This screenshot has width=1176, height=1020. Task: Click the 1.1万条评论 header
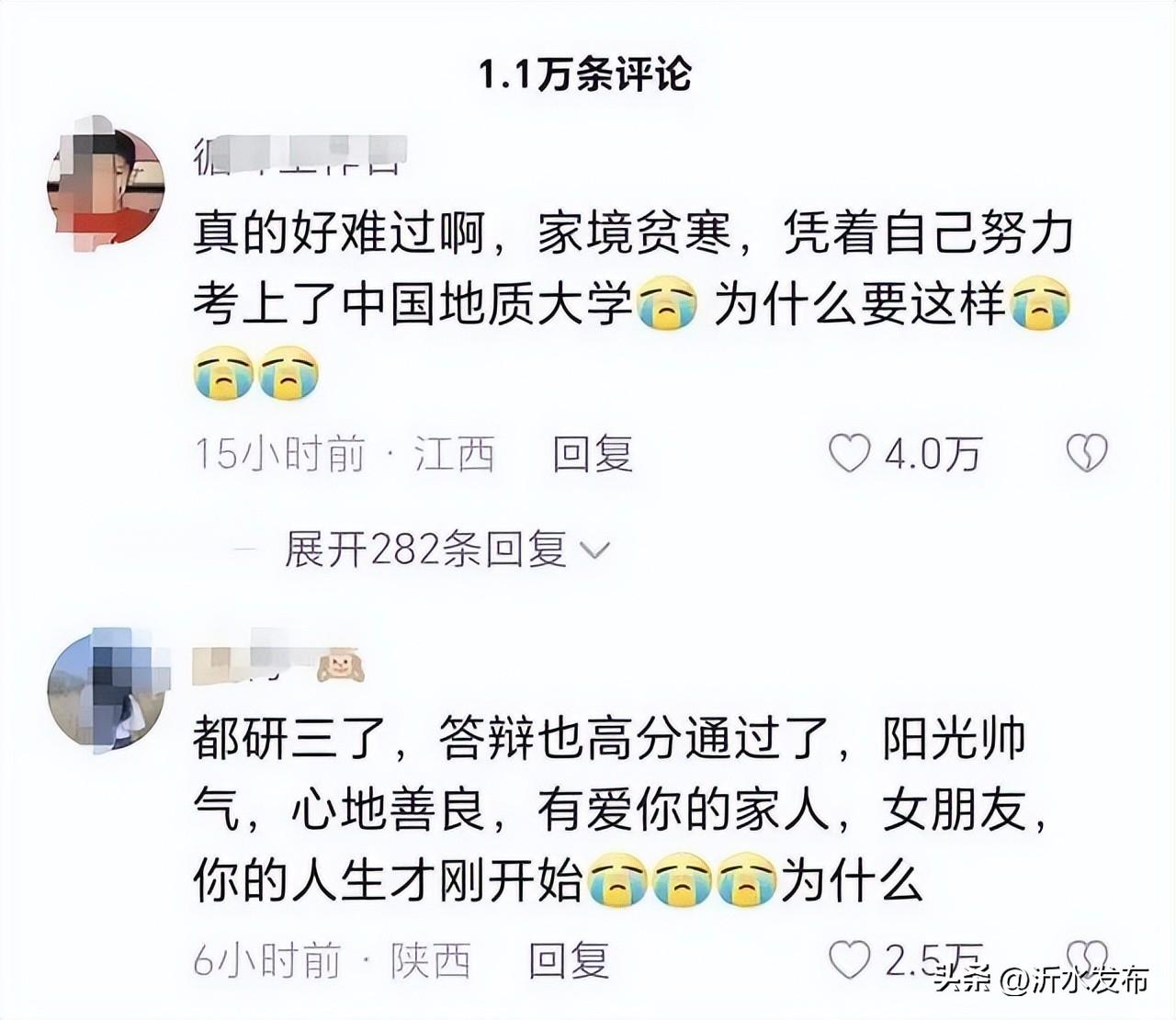point(584,74)
